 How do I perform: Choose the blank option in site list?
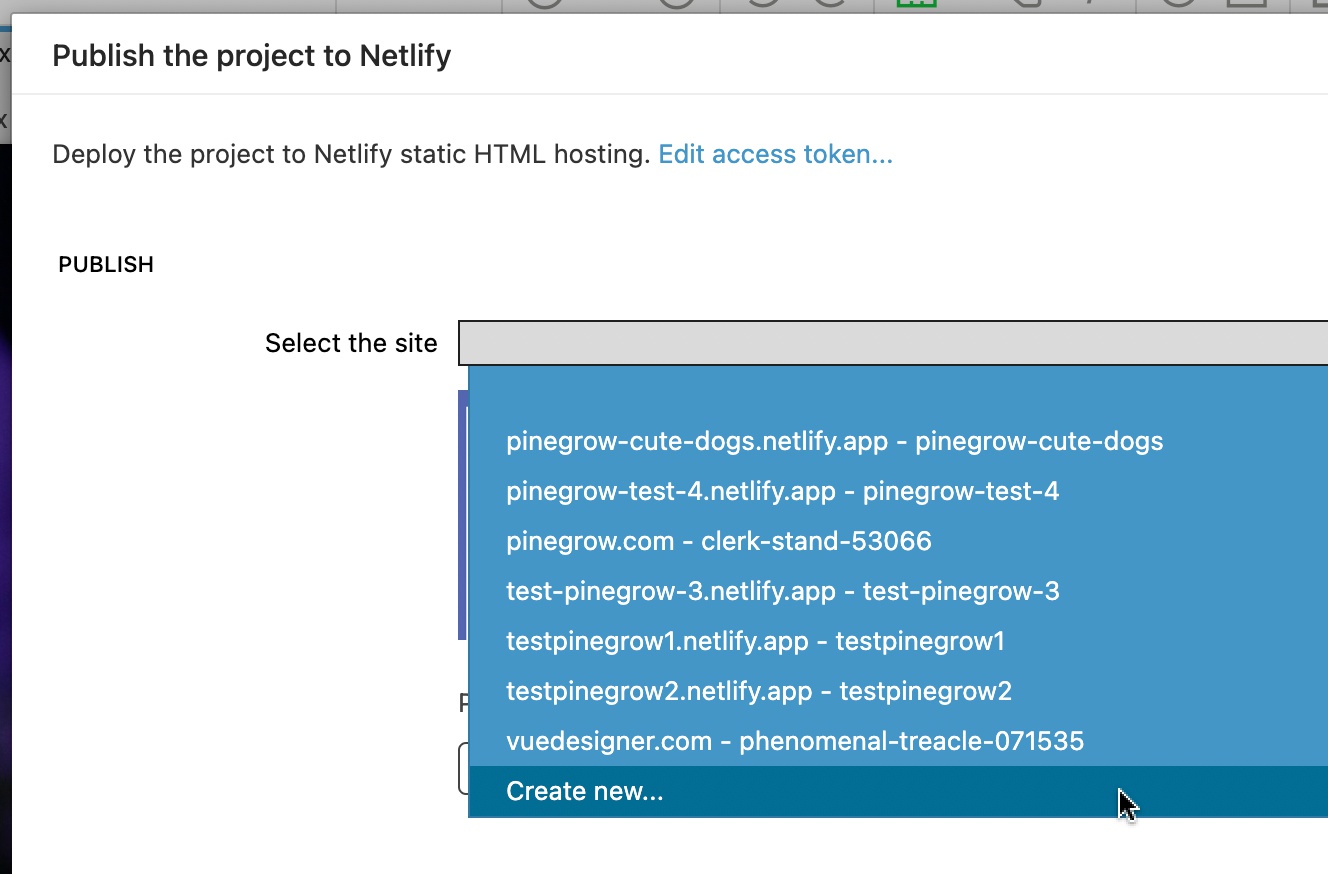(x=898, y=391)
